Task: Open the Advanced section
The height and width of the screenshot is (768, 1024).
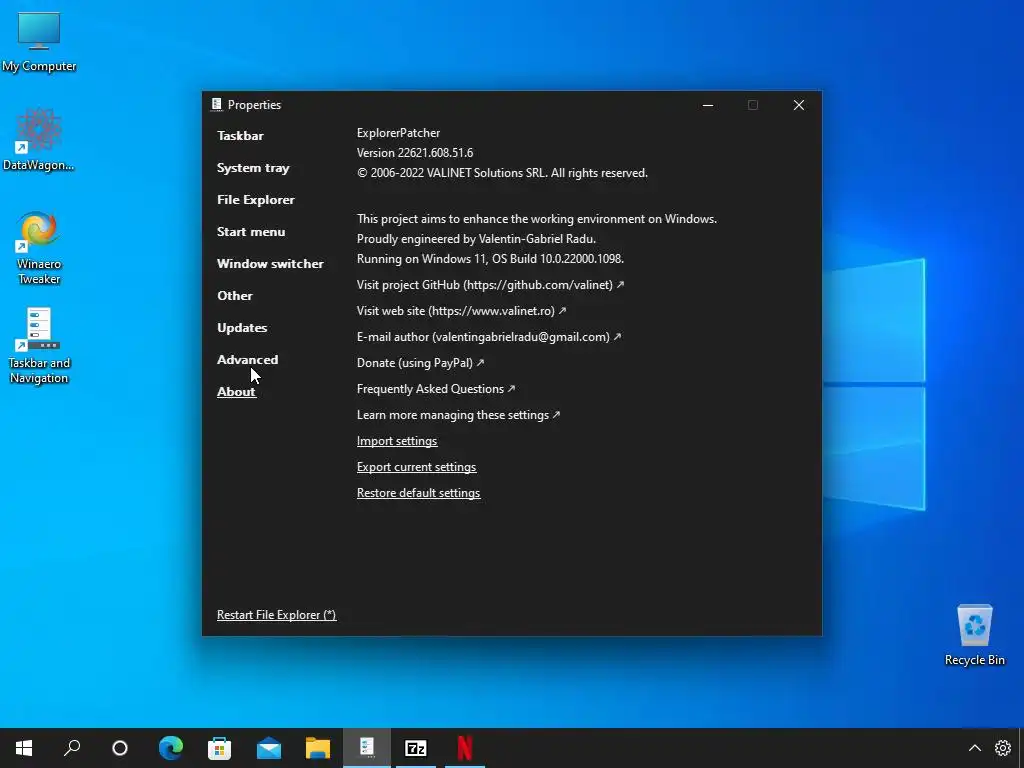Action: pyautogui.click(x=248, y=360)
